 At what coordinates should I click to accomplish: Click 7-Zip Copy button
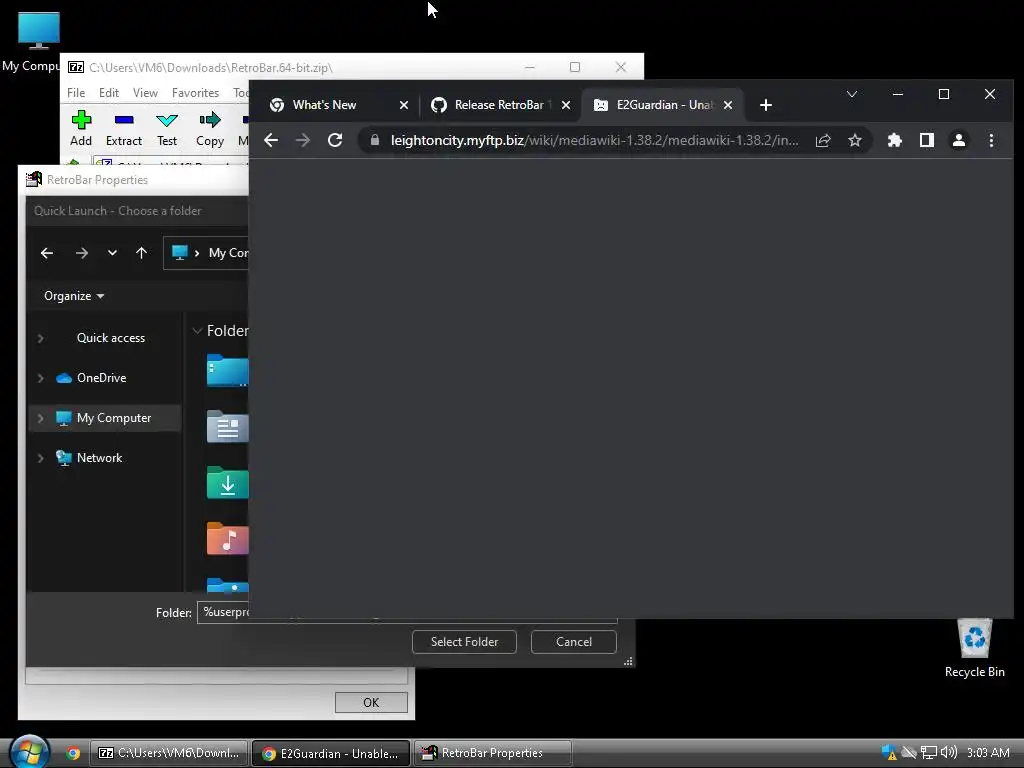(x=210, y=129)
